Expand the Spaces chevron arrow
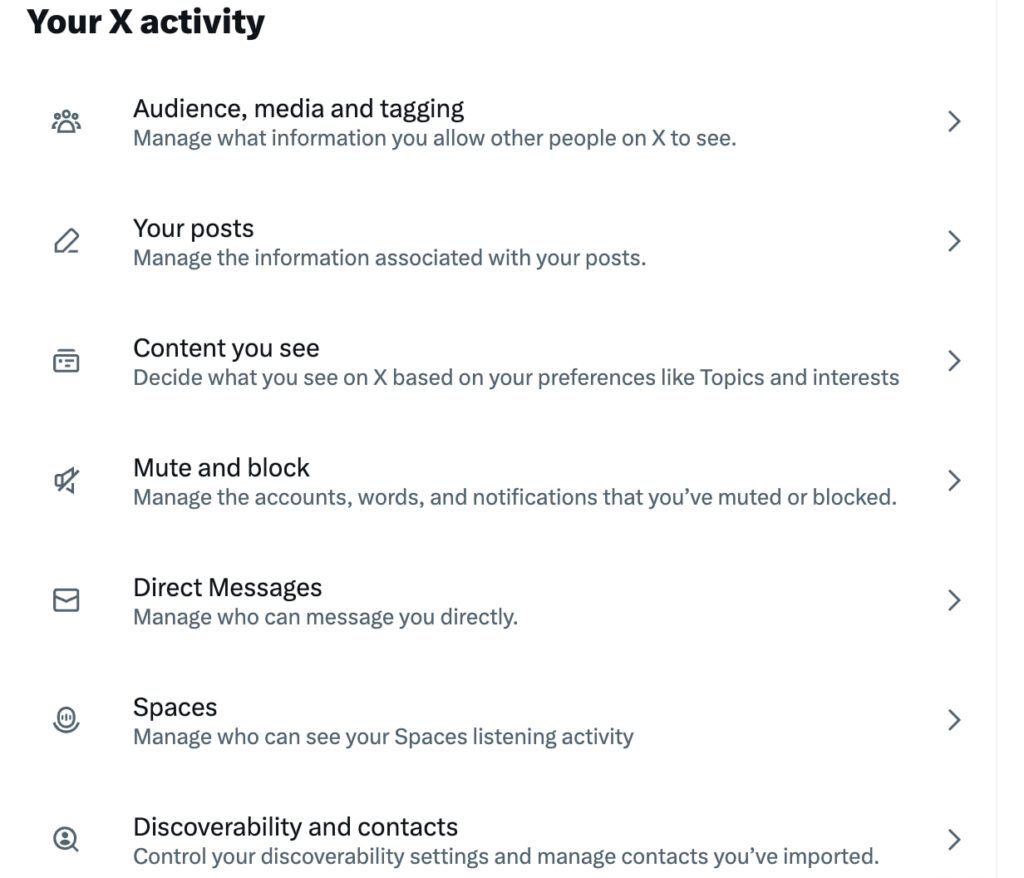 pos(954,720)
